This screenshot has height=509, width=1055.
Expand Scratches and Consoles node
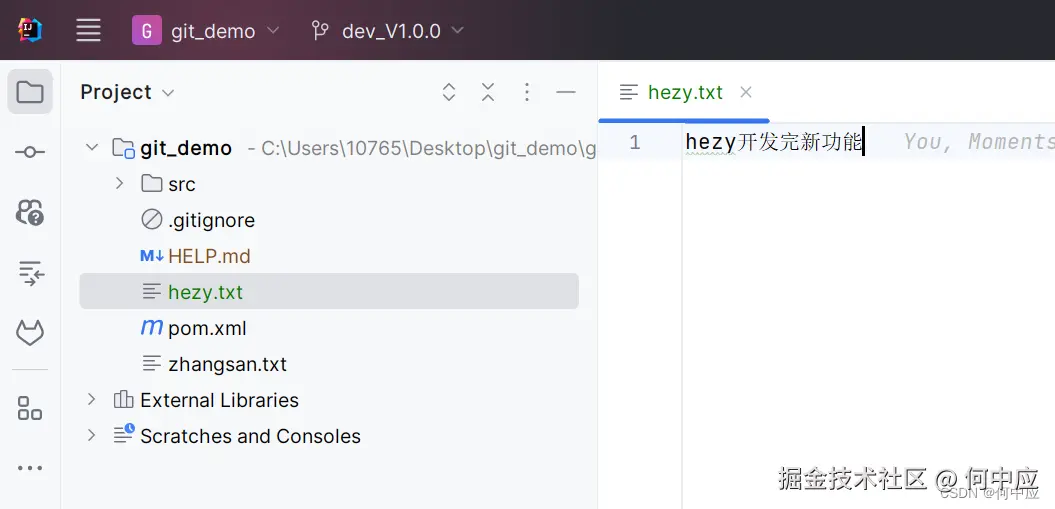[92, 436]
